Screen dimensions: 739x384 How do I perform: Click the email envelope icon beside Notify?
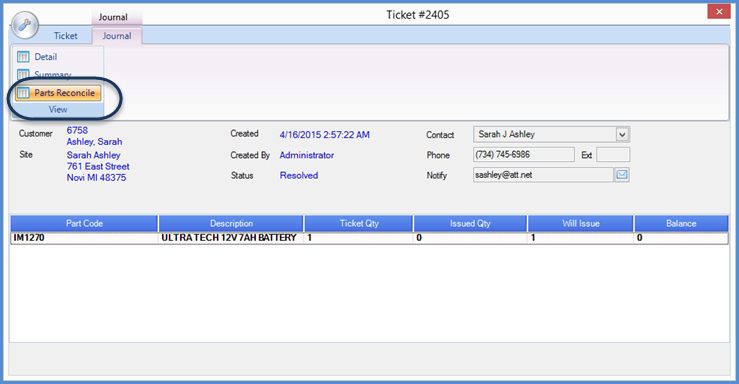pyautogui.click(x=622, y=175)
